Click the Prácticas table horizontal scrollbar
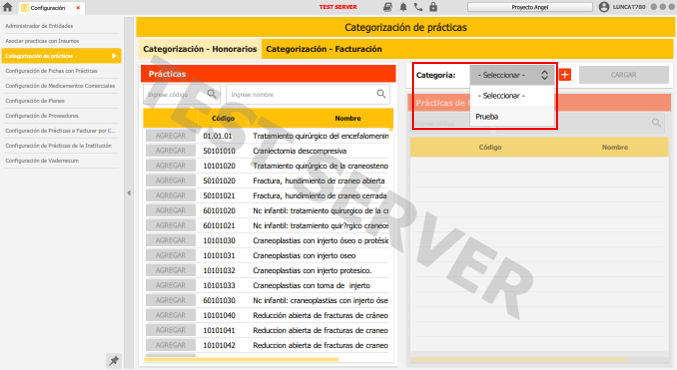677x370 pixels. coord(241,359)
